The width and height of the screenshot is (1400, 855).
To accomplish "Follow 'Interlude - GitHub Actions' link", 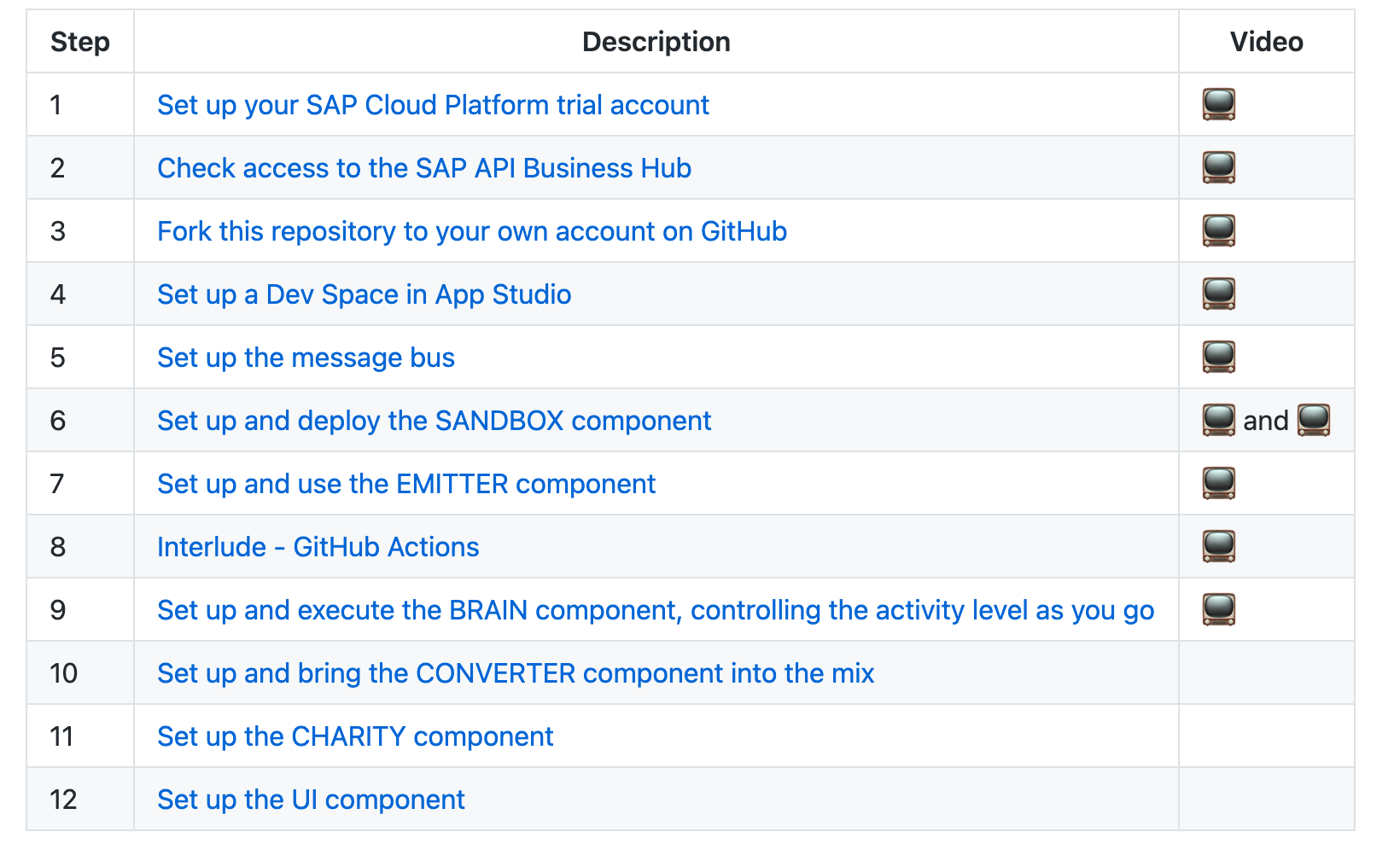I will (x=318, y=547).
